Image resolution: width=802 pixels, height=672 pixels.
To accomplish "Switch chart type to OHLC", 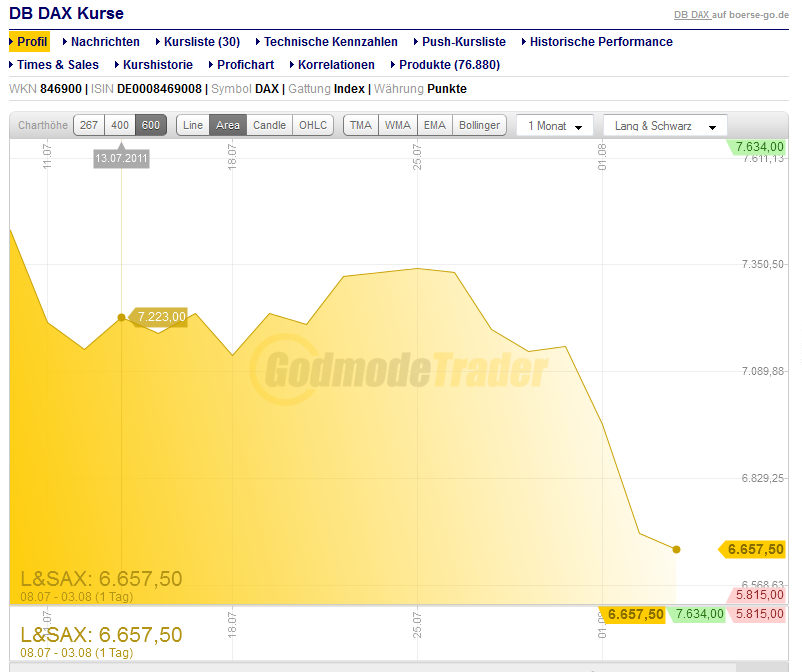I will click(313, 125).
